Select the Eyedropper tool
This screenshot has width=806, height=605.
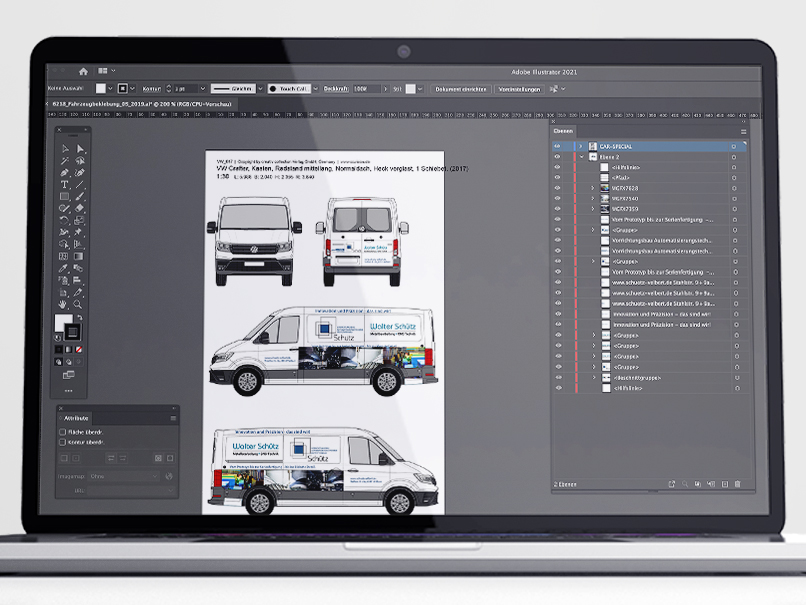pos(64,268)
